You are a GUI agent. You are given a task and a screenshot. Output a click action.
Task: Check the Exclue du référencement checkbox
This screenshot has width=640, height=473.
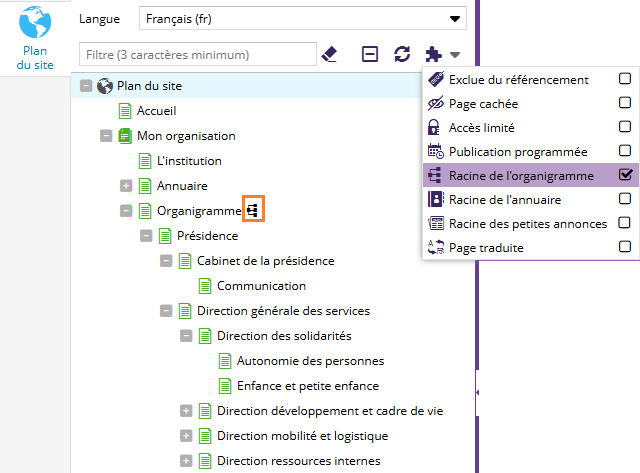[x=625, y=79]
